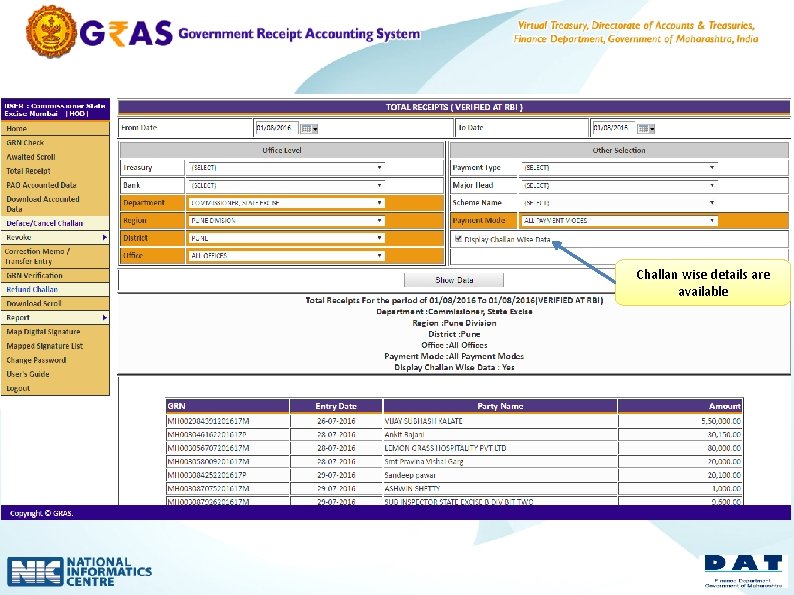Click the NIC National Informatics Centre logo

(x=80, y=571)
